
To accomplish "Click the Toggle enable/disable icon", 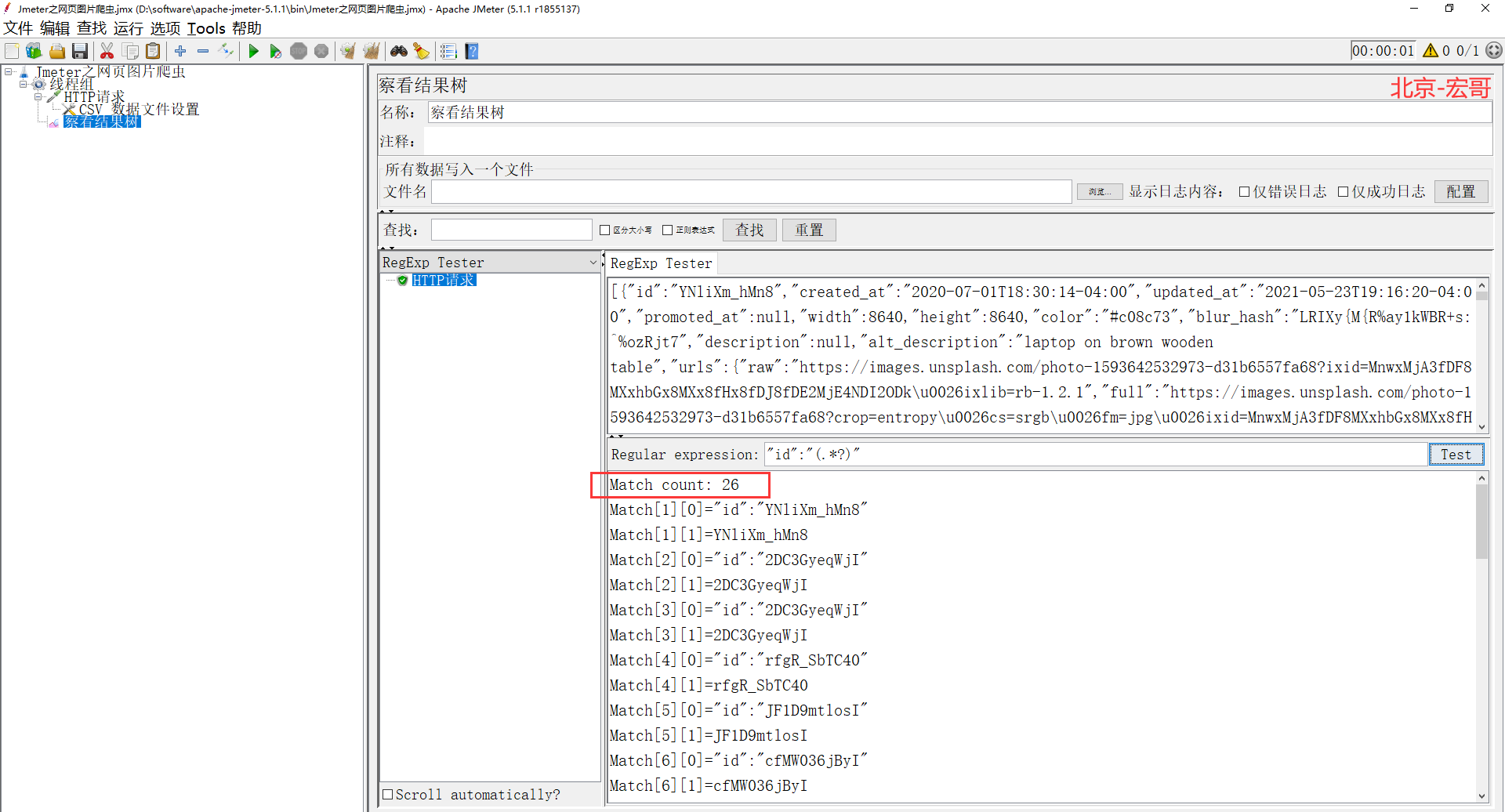I will click(x=227, y=51).
